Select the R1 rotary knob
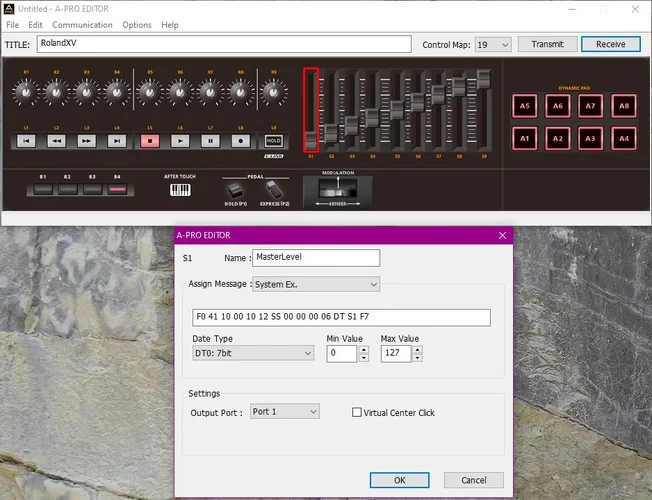The height and width of the screenshot is (500, 652). click(26, 92)
